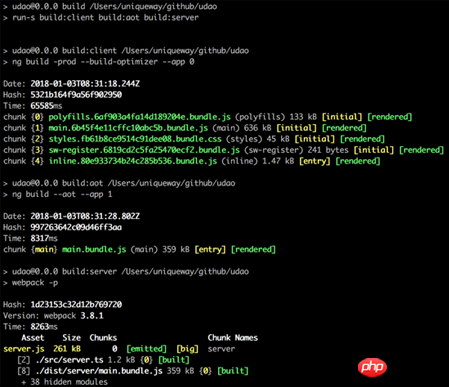Screen dimensions: 449x387
Task: Click the 'Chunk Names' column header
Action: pyautogui.click(x=233, y=338)
